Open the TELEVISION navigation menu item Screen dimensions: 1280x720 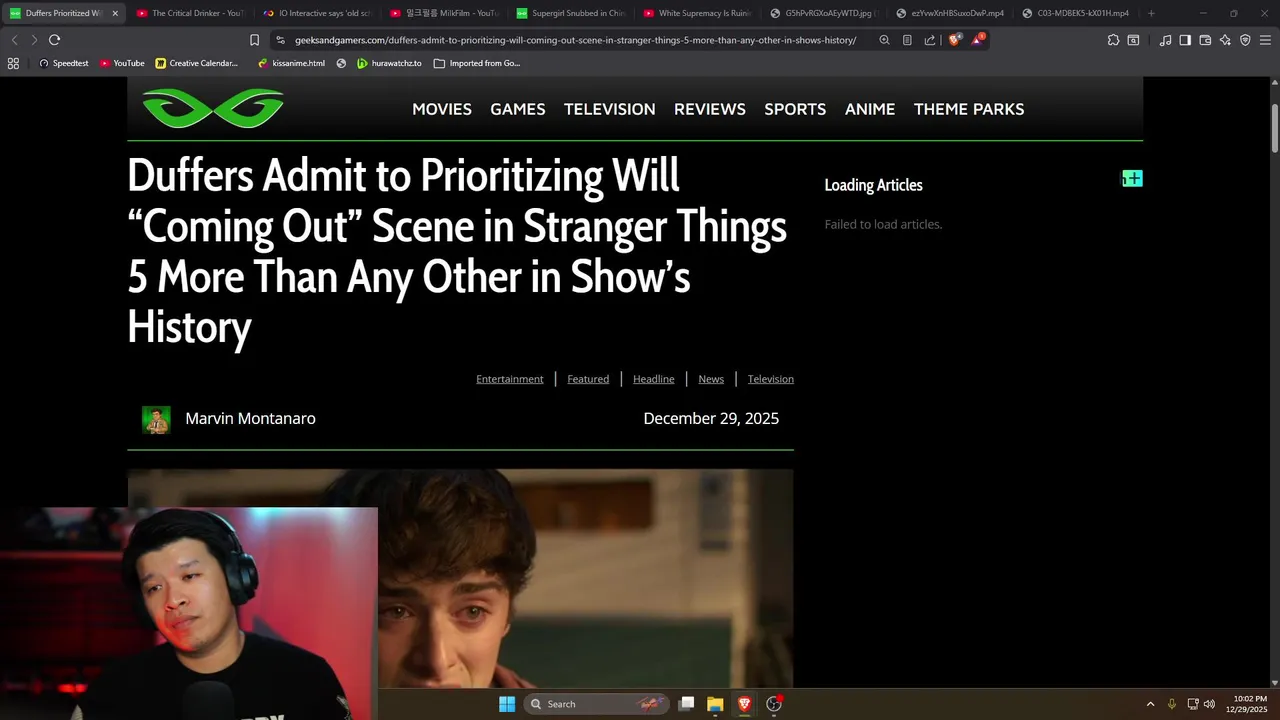(x=610, y=109)
